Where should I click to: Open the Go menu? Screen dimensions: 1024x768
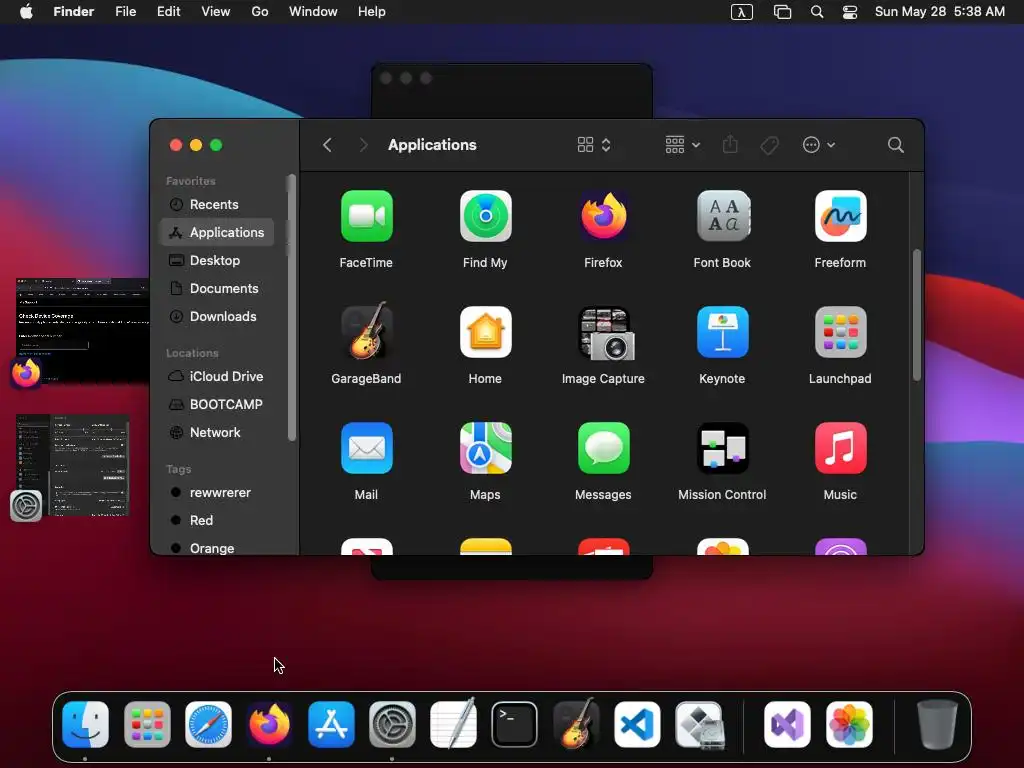pyautogui.click(x=260, y=12)
